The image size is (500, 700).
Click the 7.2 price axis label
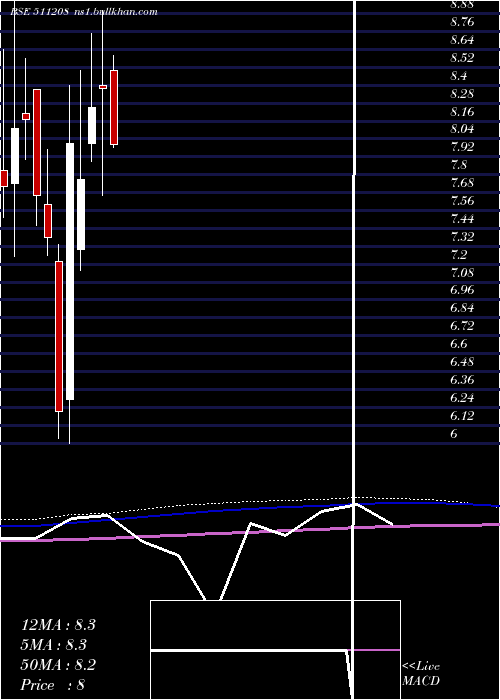(x=458, y=254)
